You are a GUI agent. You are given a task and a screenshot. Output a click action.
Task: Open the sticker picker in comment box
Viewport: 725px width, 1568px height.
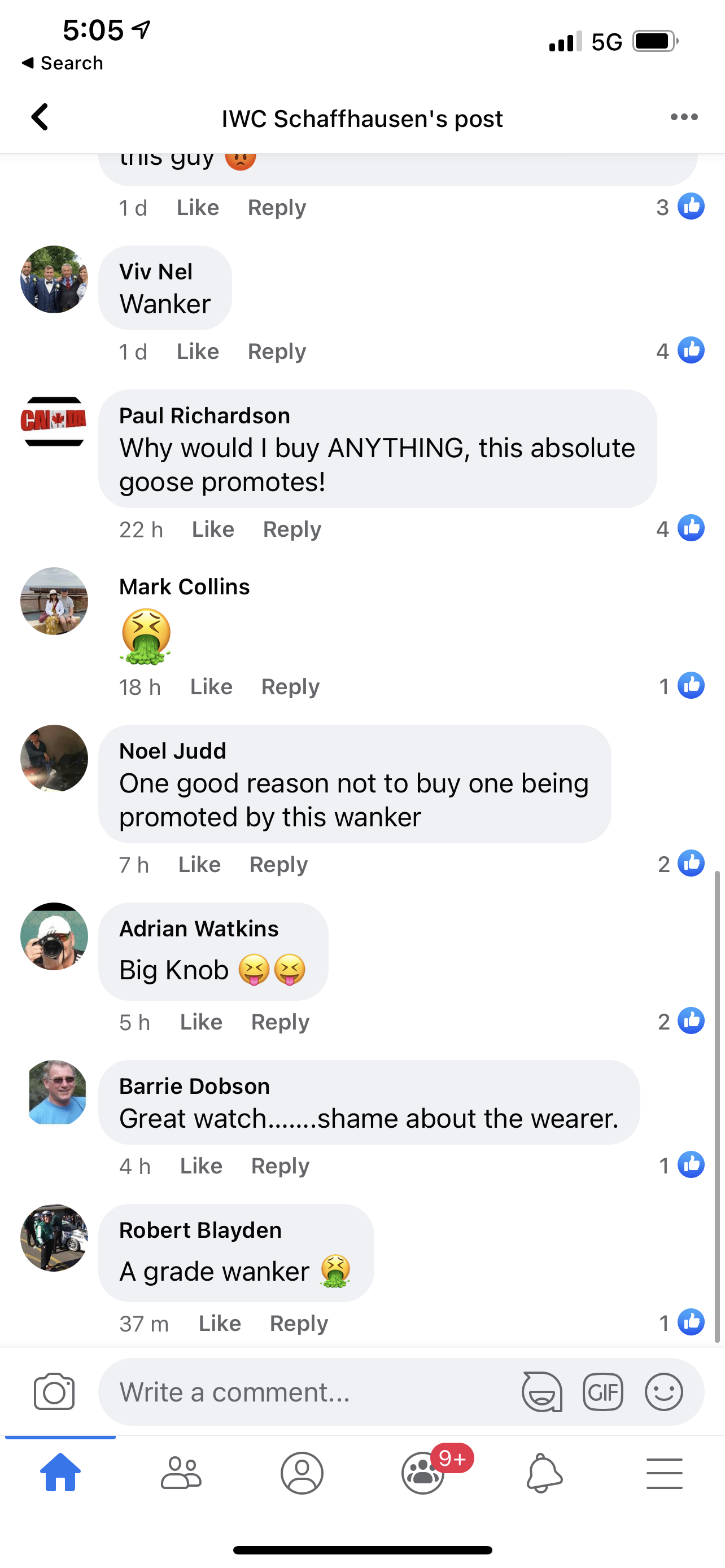(x=541, y=1391)
